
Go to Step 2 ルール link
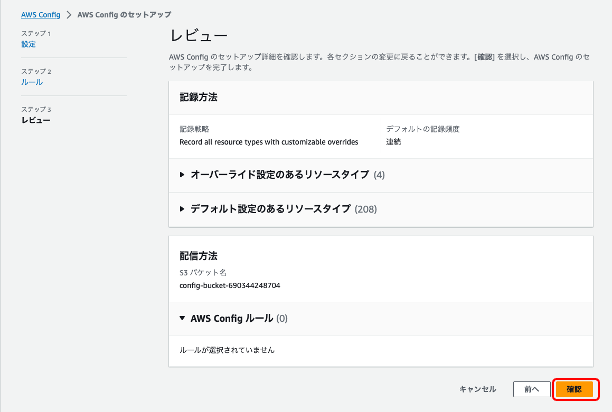coord(32,82)
